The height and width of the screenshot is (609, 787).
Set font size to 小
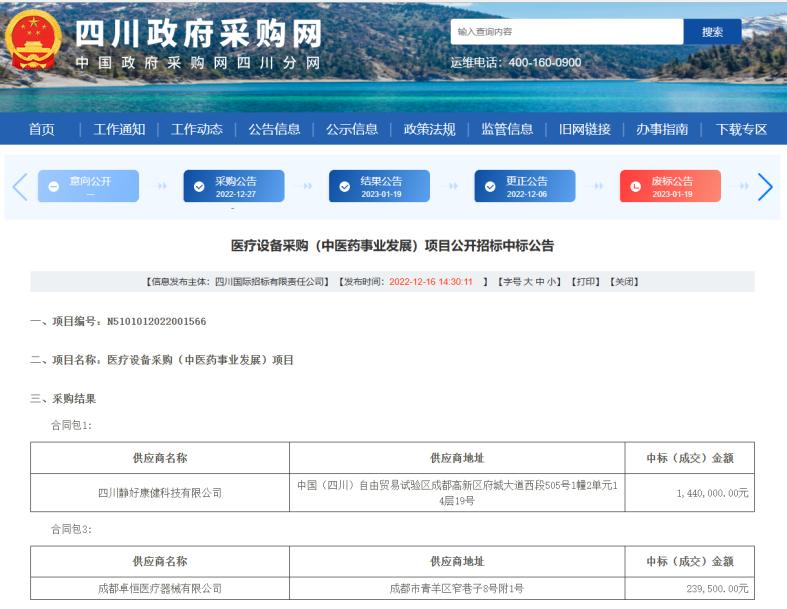[551, 282]
